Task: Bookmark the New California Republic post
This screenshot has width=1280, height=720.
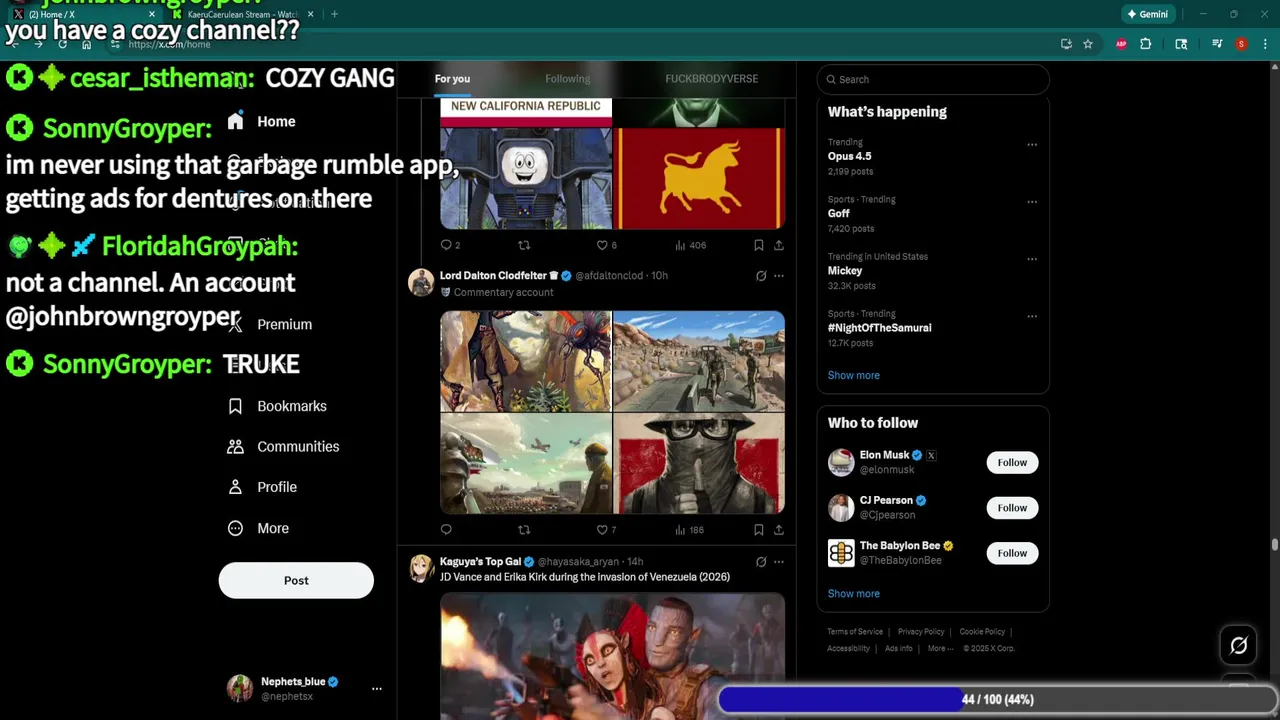Action: (x=759, y=245)
